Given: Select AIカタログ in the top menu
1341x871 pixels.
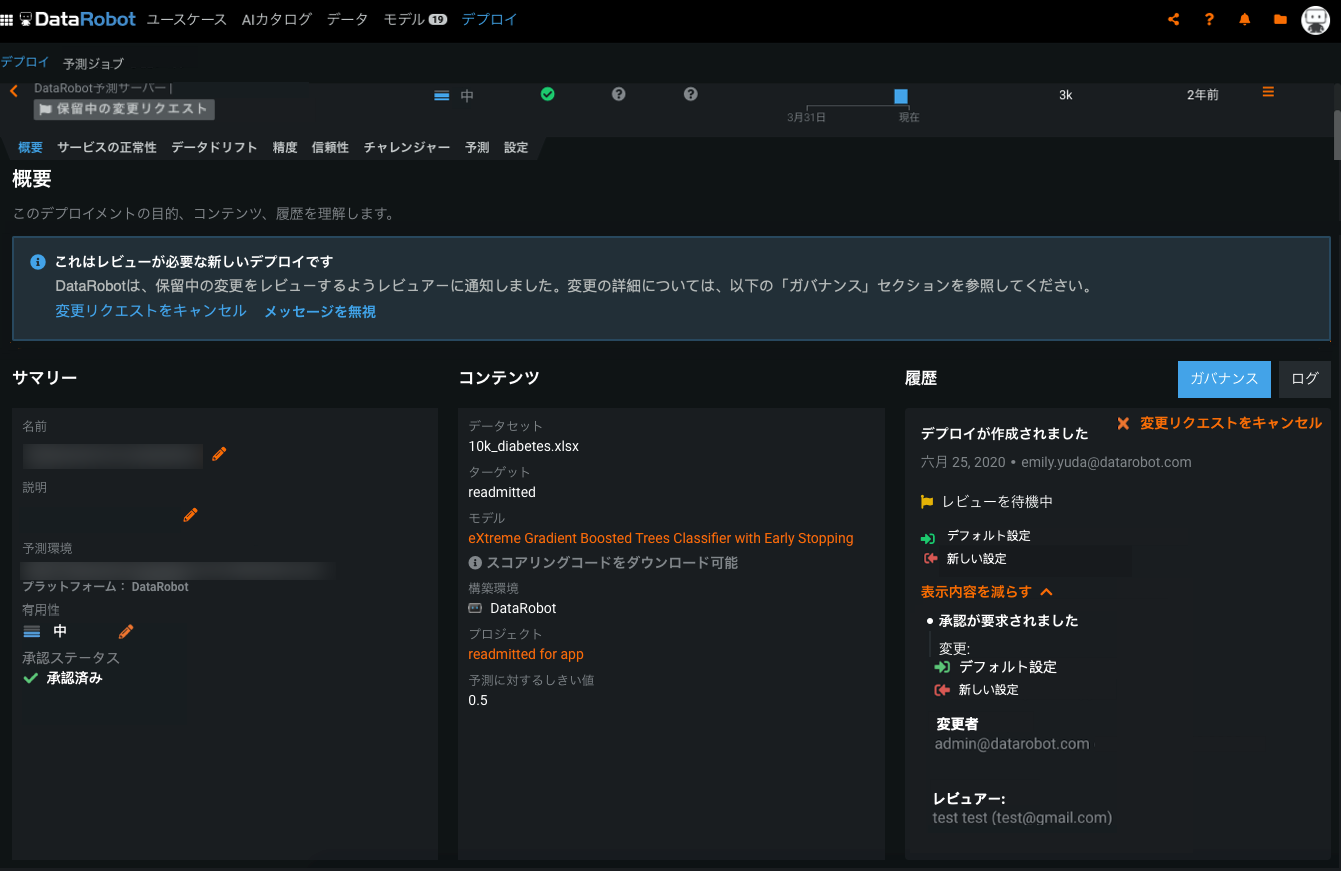Looking at the screenshot, I should tap(277, 19).
